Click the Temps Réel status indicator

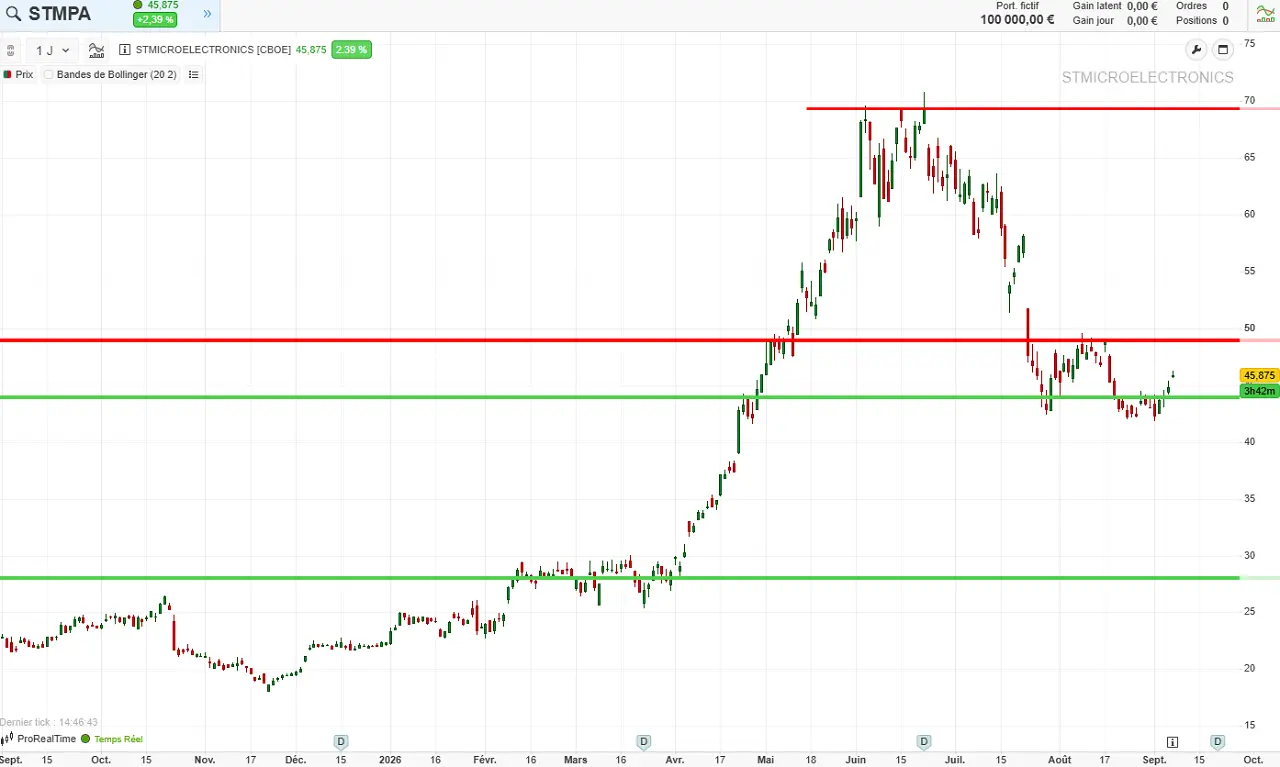[112, 739]
